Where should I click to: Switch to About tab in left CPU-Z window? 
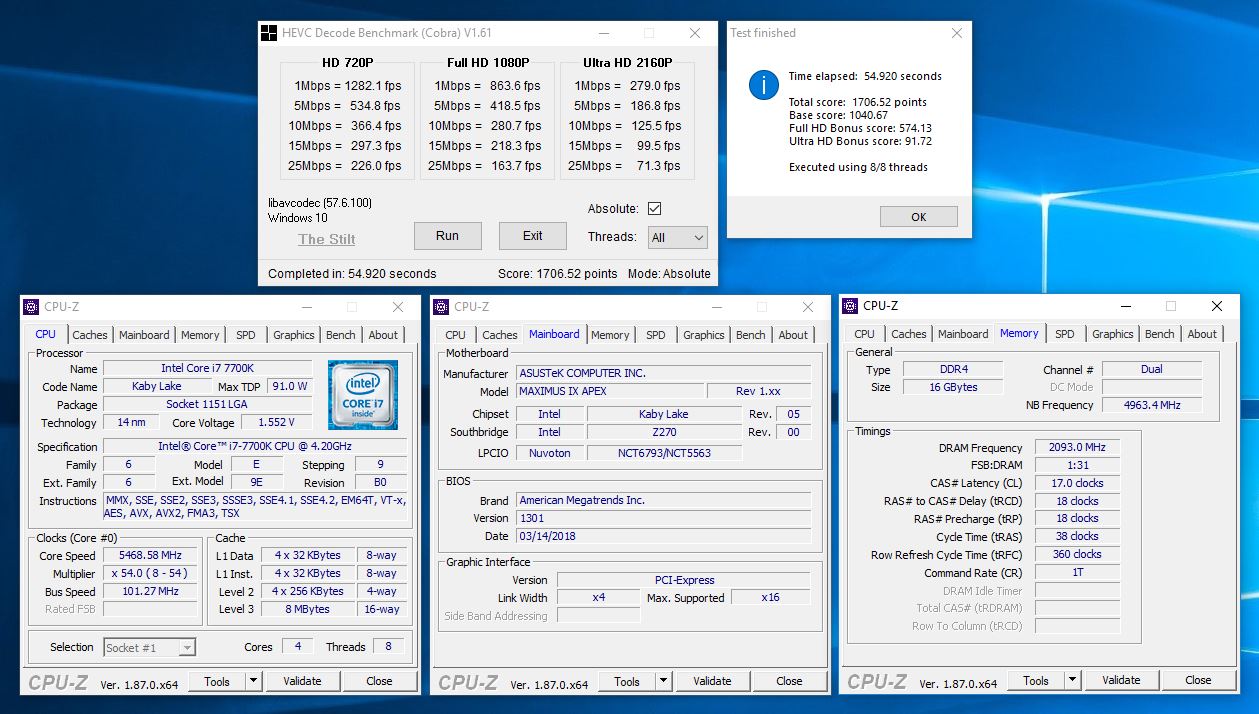tap(383, 335)
